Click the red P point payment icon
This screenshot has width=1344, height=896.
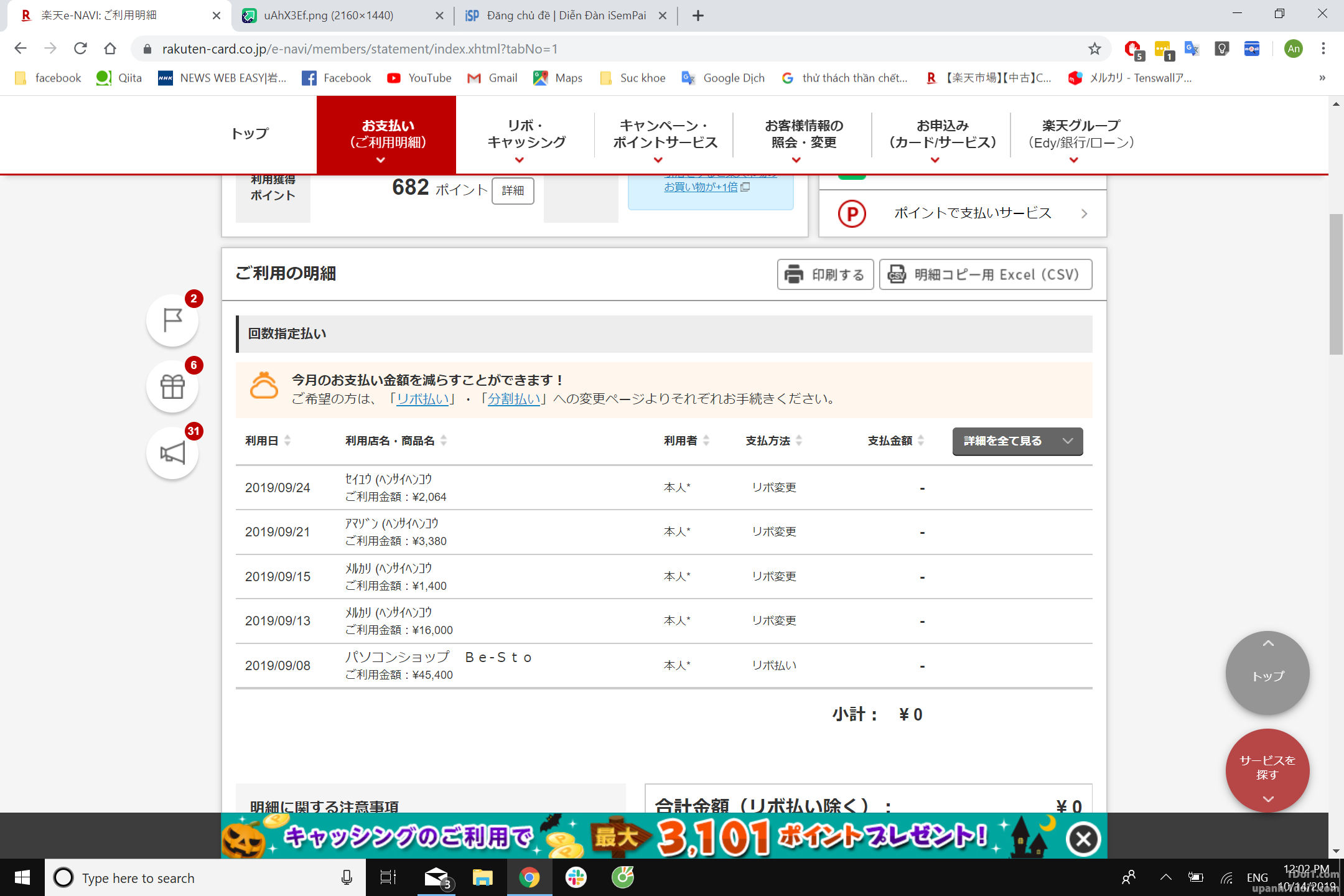[x=852, y=213]
